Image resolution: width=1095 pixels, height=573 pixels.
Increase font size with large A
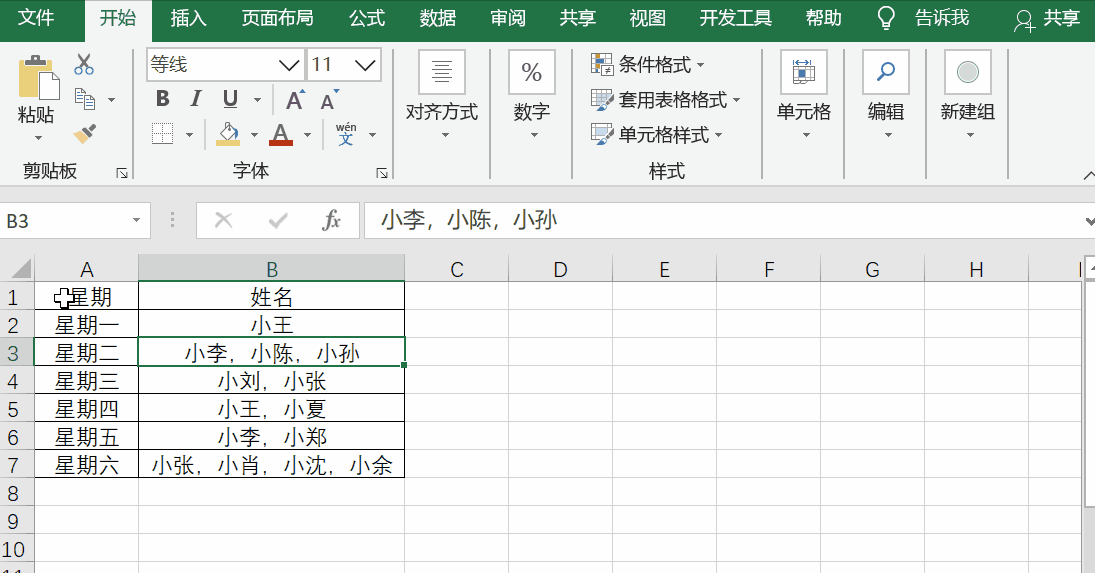click(295, 100)
